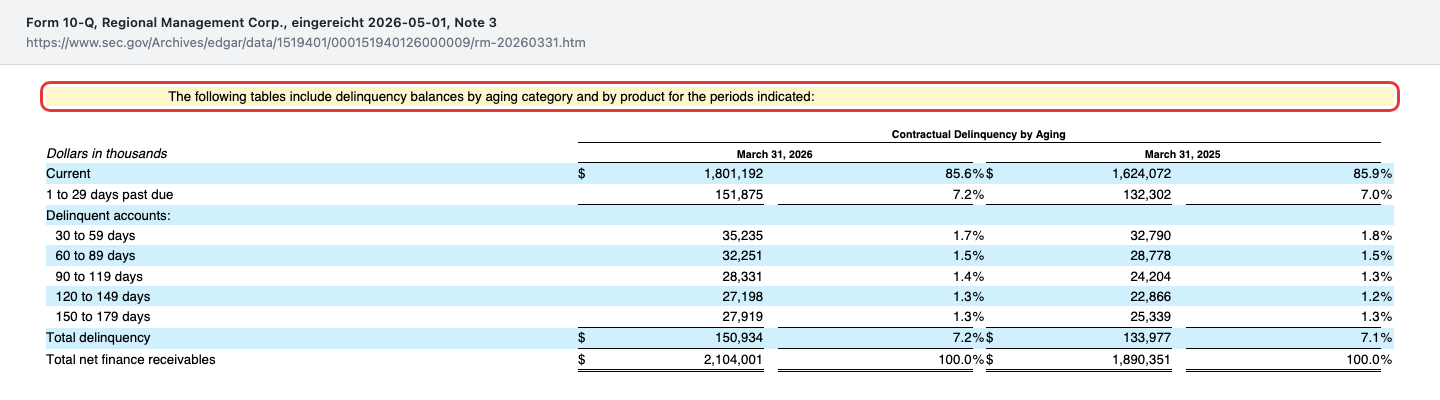Select the 'Current' row label
This screenshot has width=1440, height=400.
(x=68, y=174)
